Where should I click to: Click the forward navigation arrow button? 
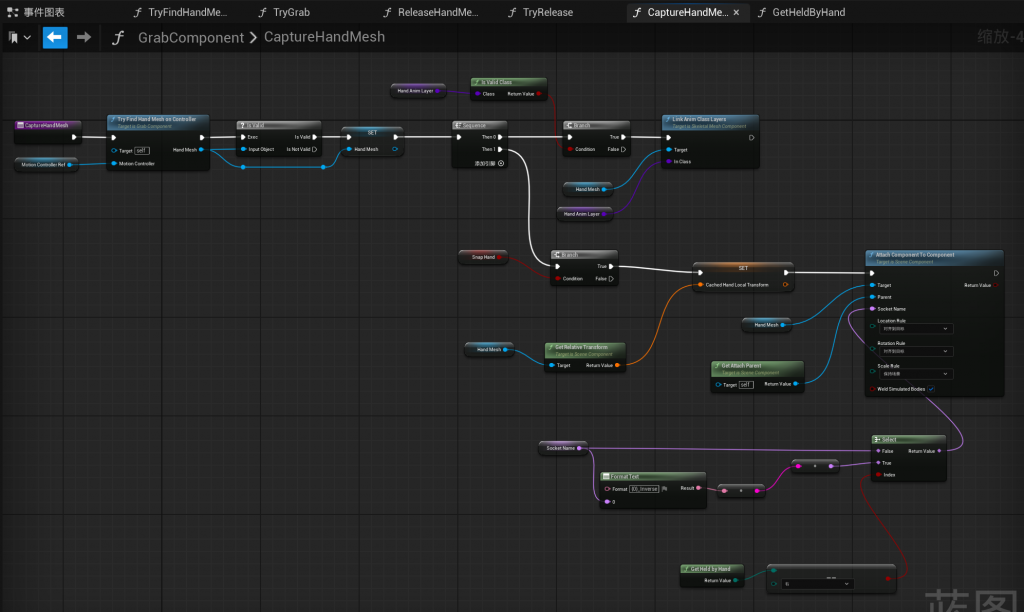click(84, 37)
